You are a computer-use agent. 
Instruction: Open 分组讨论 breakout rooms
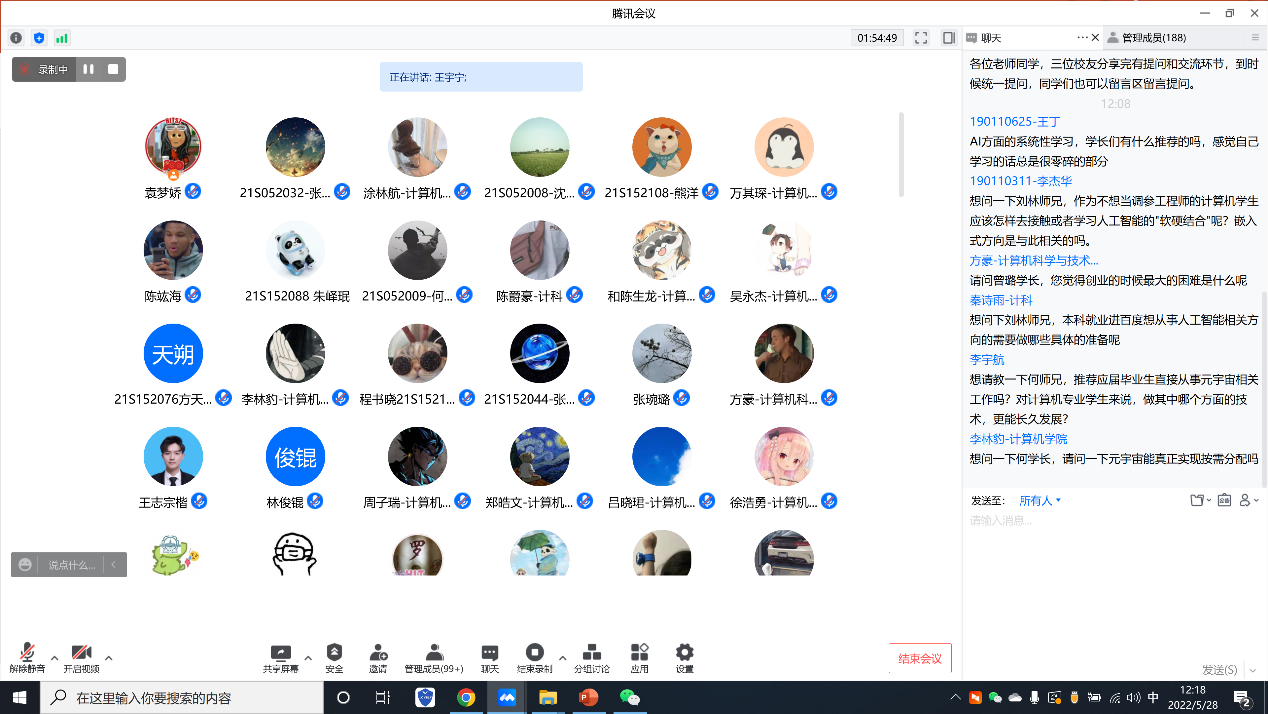(591, 657)
